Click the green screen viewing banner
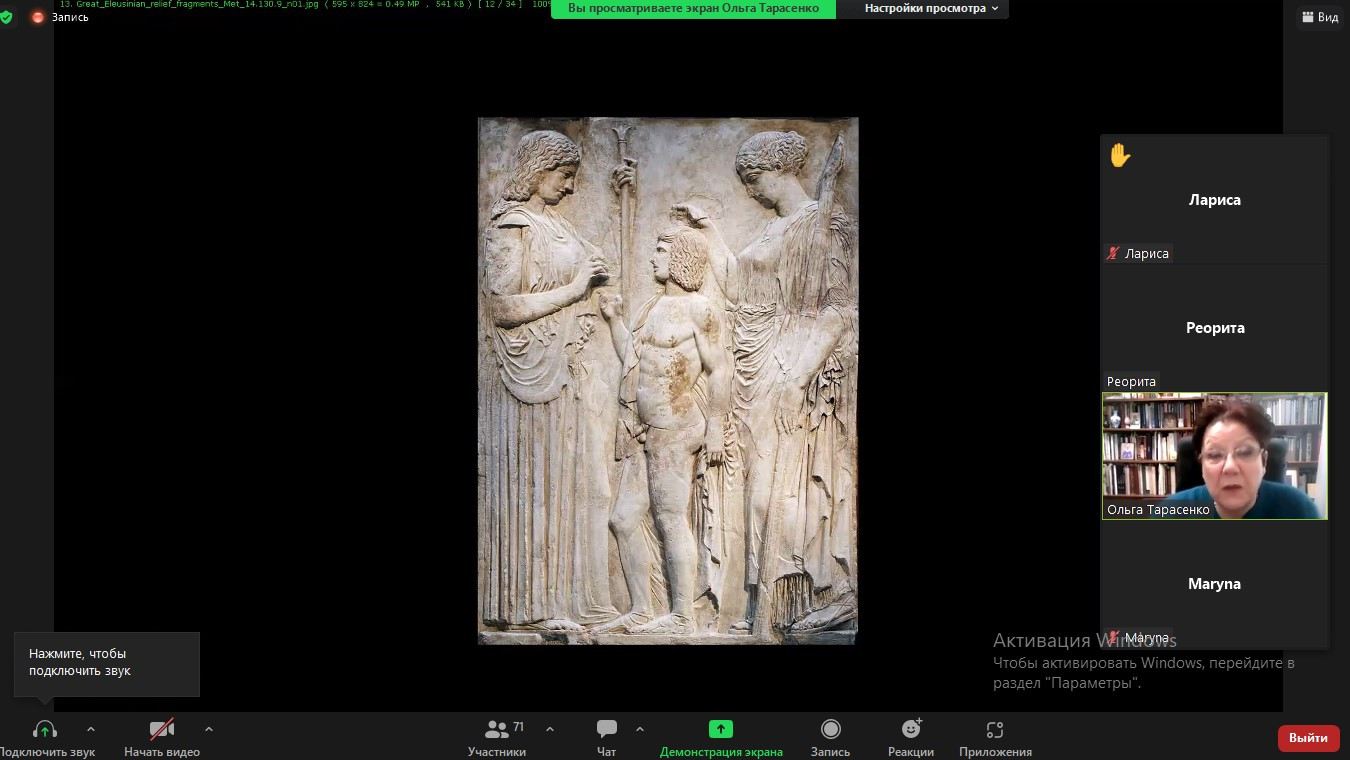This screenshot has height=760, width=1350. 693,9
